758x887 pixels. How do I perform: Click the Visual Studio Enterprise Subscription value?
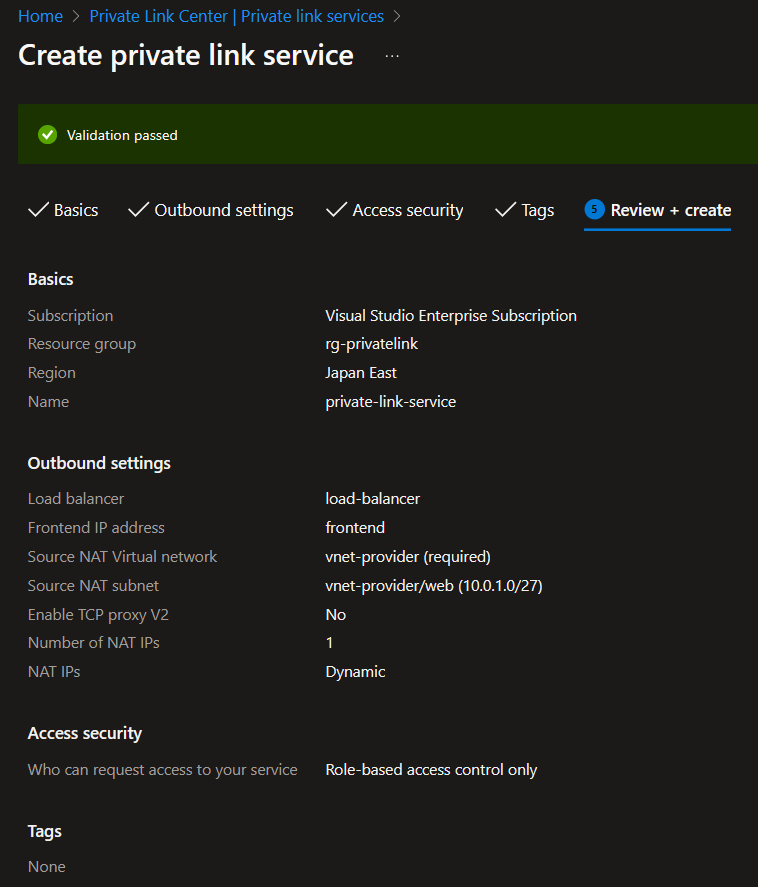coord(451,315)
